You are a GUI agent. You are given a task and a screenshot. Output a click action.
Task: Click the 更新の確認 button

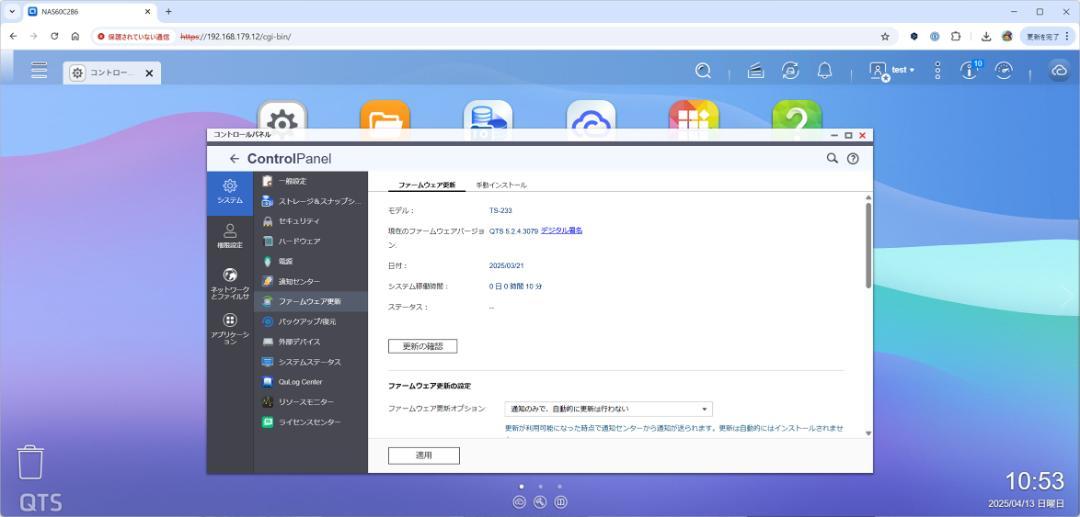pos(422,346)
